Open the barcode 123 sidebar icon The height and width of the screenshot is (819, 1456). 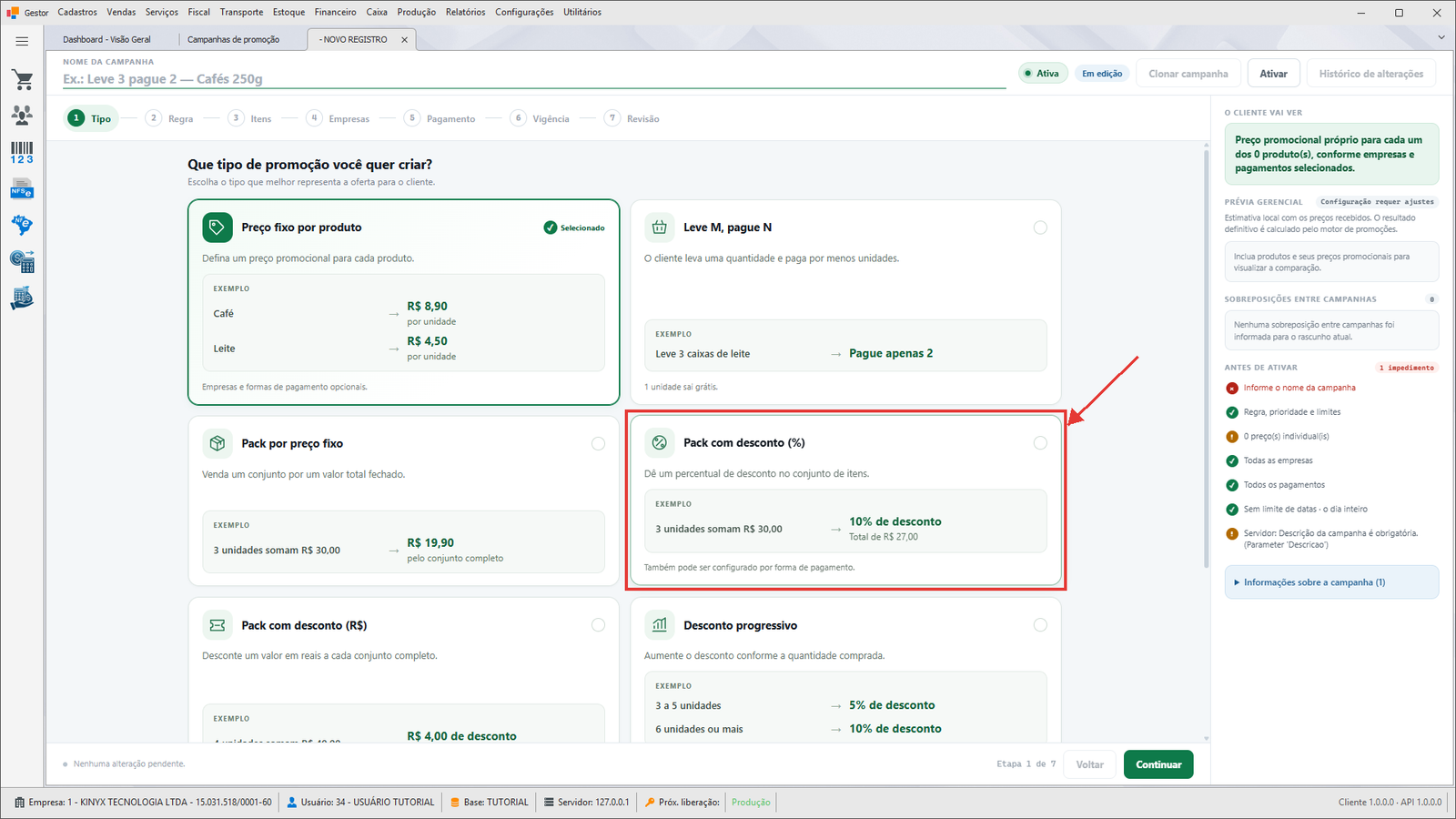point(22,153)
